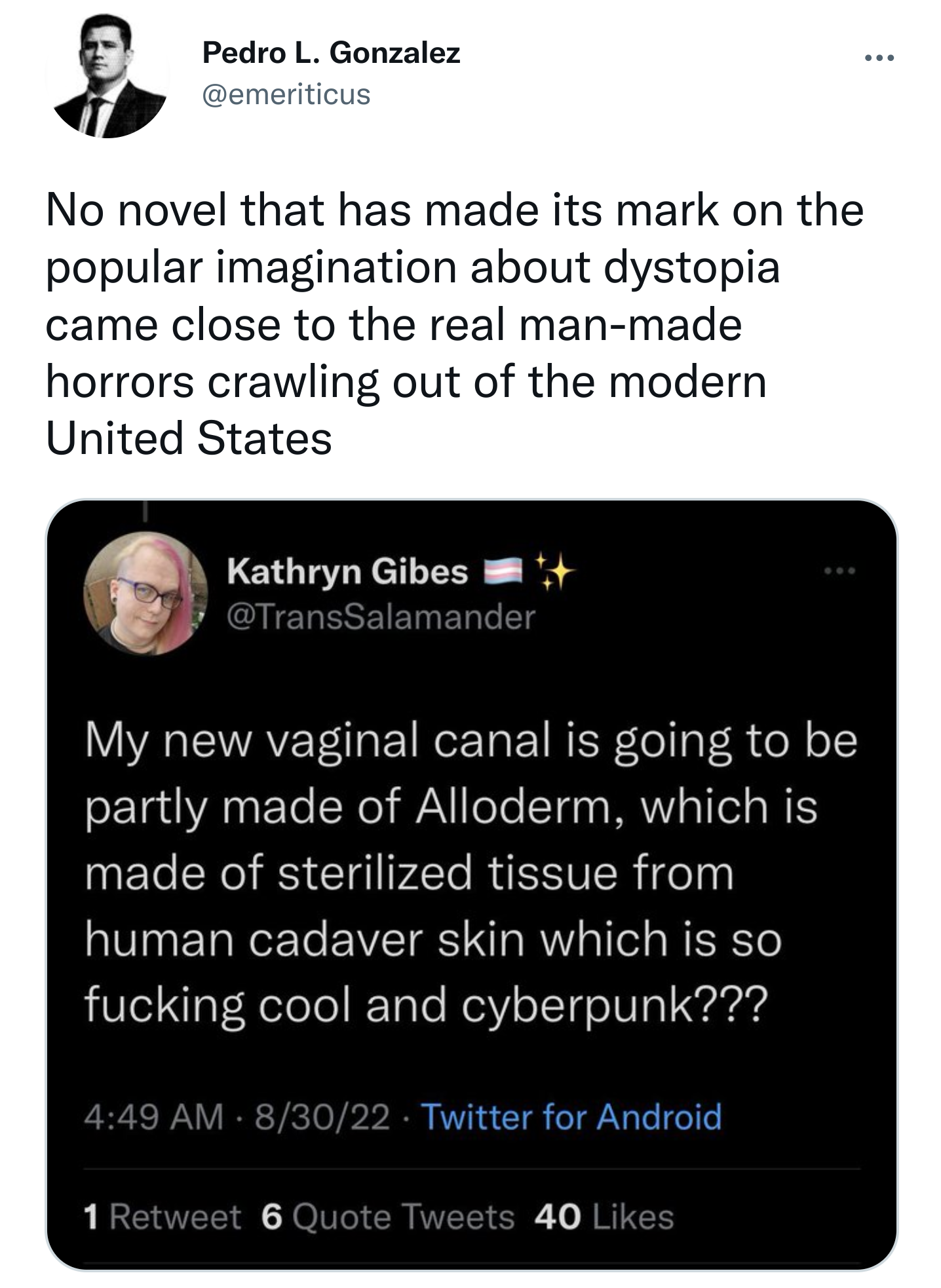Screen dimensions: 941x1288
Task: Open the quoted tweet text about Alloderm
Action: pos(470,873)
